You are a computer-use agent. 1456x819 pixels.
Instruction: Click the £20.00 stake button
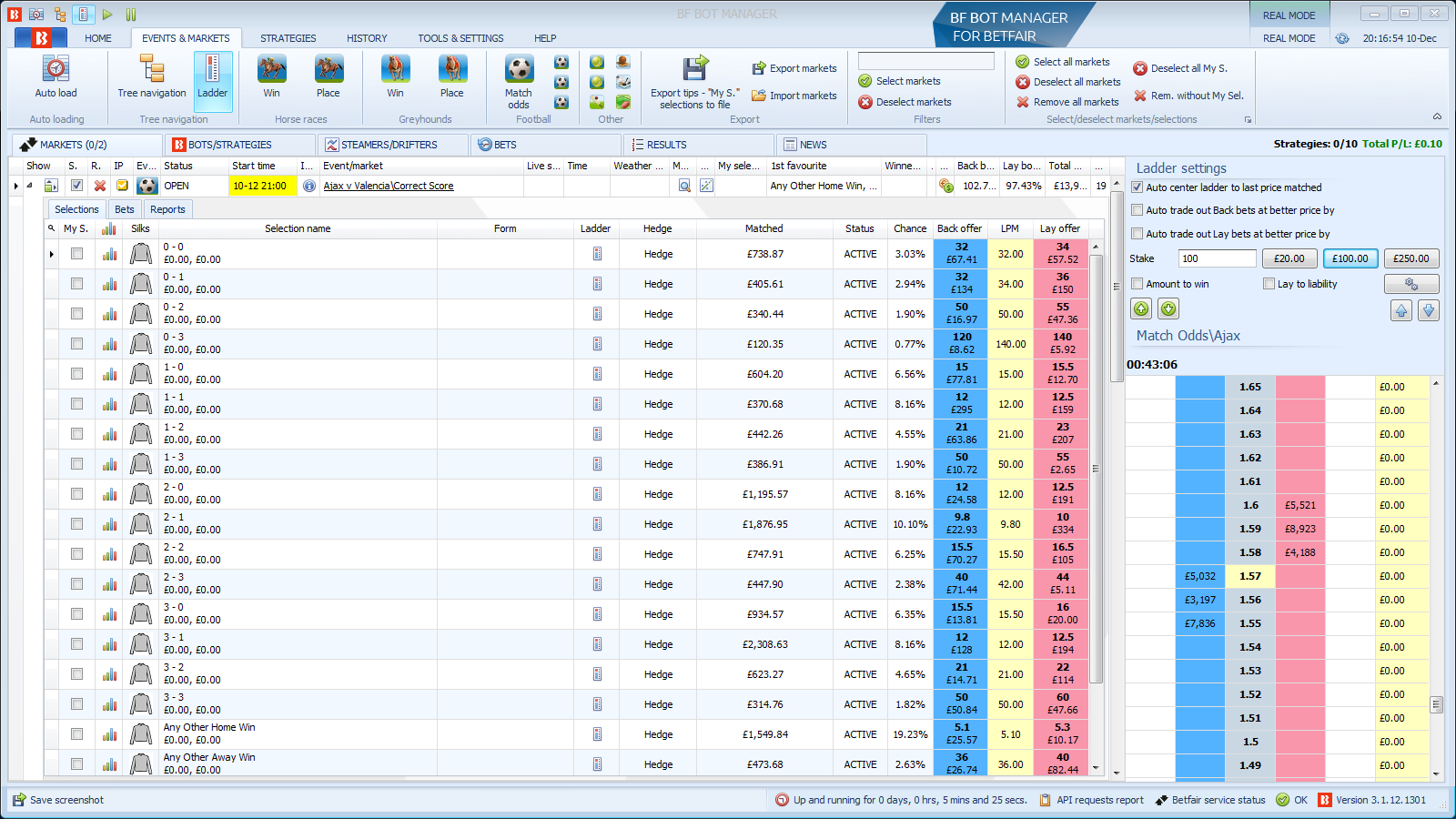coord(1289,258)
